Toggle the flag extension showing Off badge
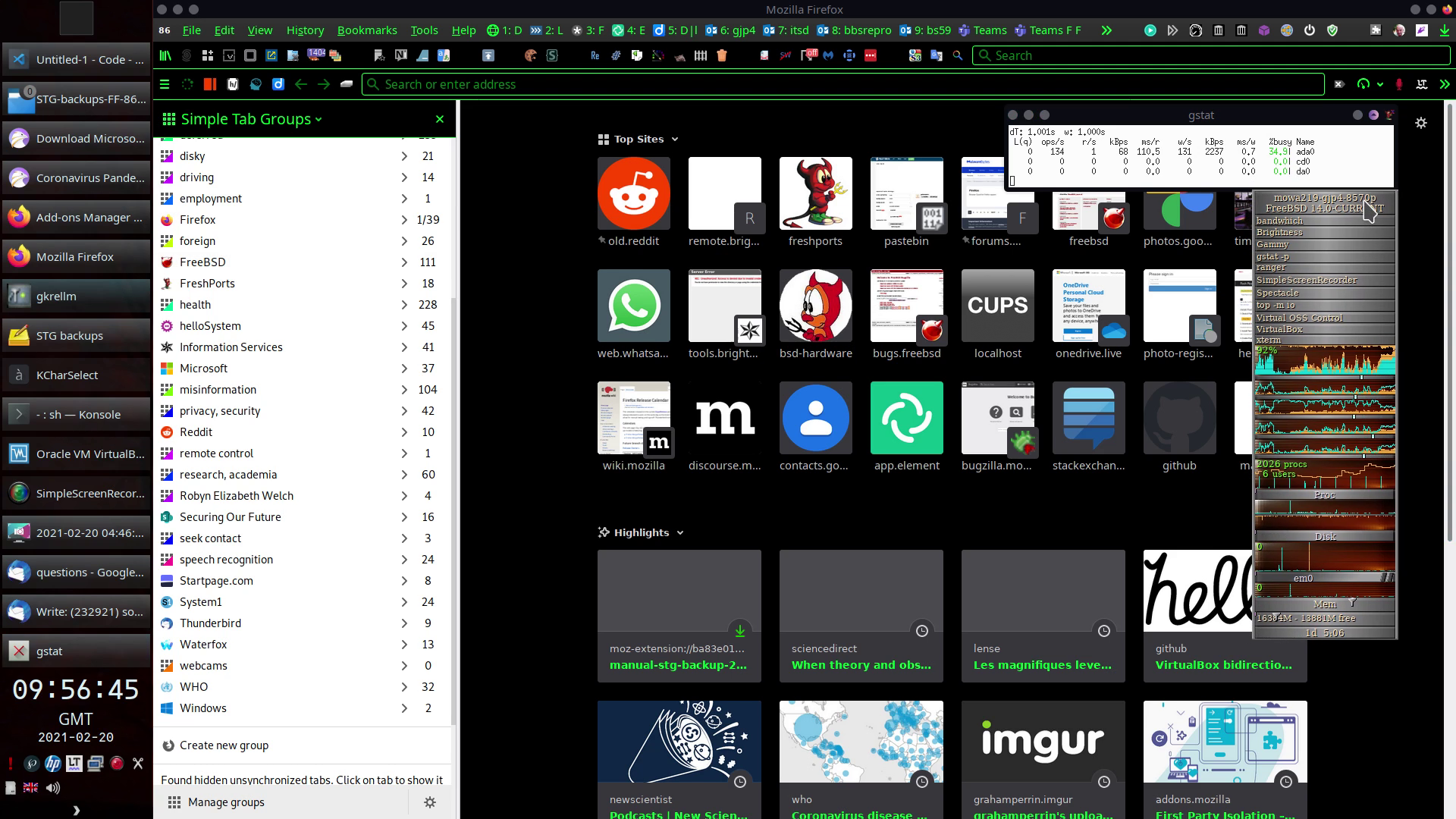The height and width of the screenshot is (819, 1456). pyautogui.click(x=808, y=55)
